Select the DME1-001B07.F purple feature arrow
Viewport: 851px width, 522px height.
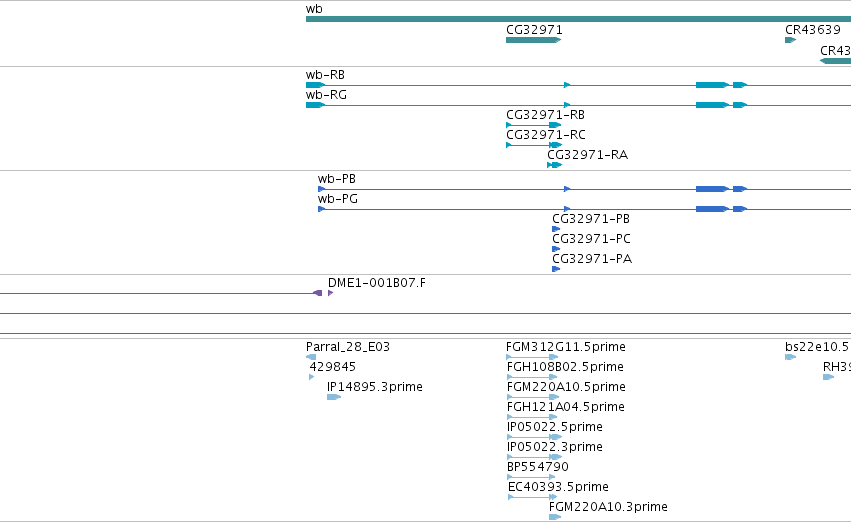331,293
